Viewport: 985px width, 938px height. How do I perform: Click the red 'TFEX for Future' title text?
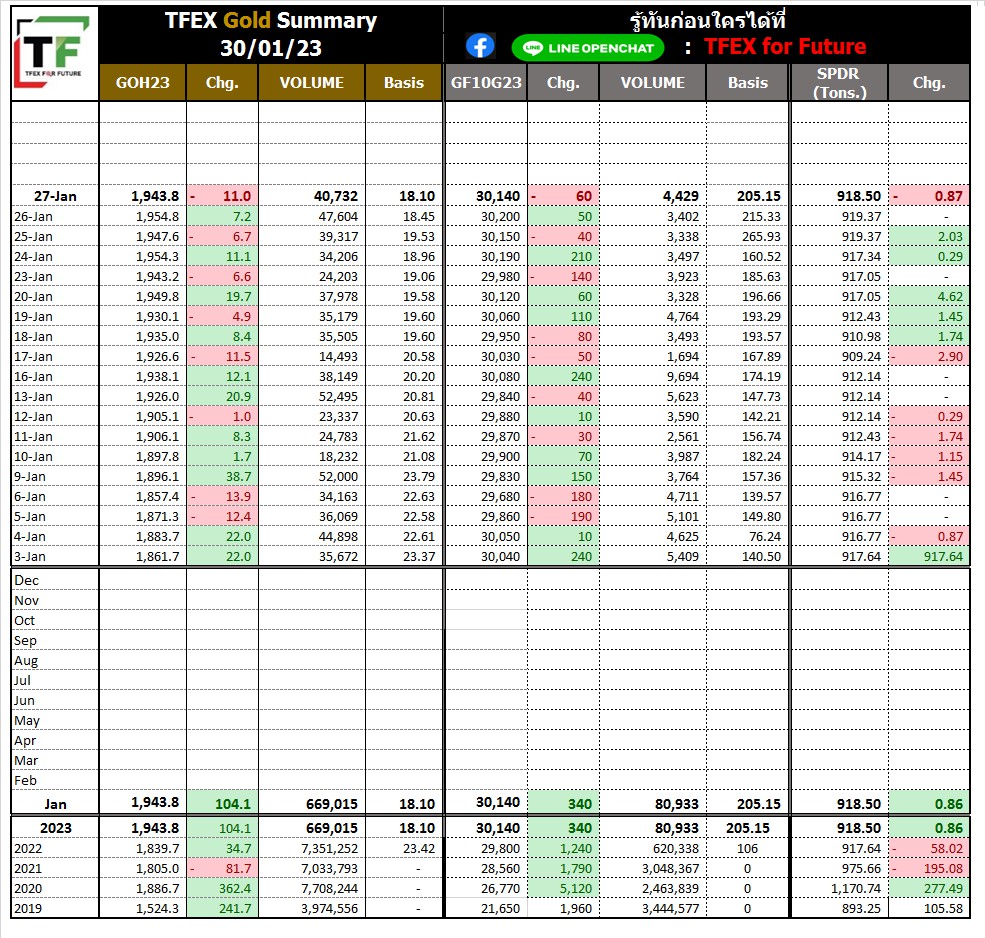point(785,46)
